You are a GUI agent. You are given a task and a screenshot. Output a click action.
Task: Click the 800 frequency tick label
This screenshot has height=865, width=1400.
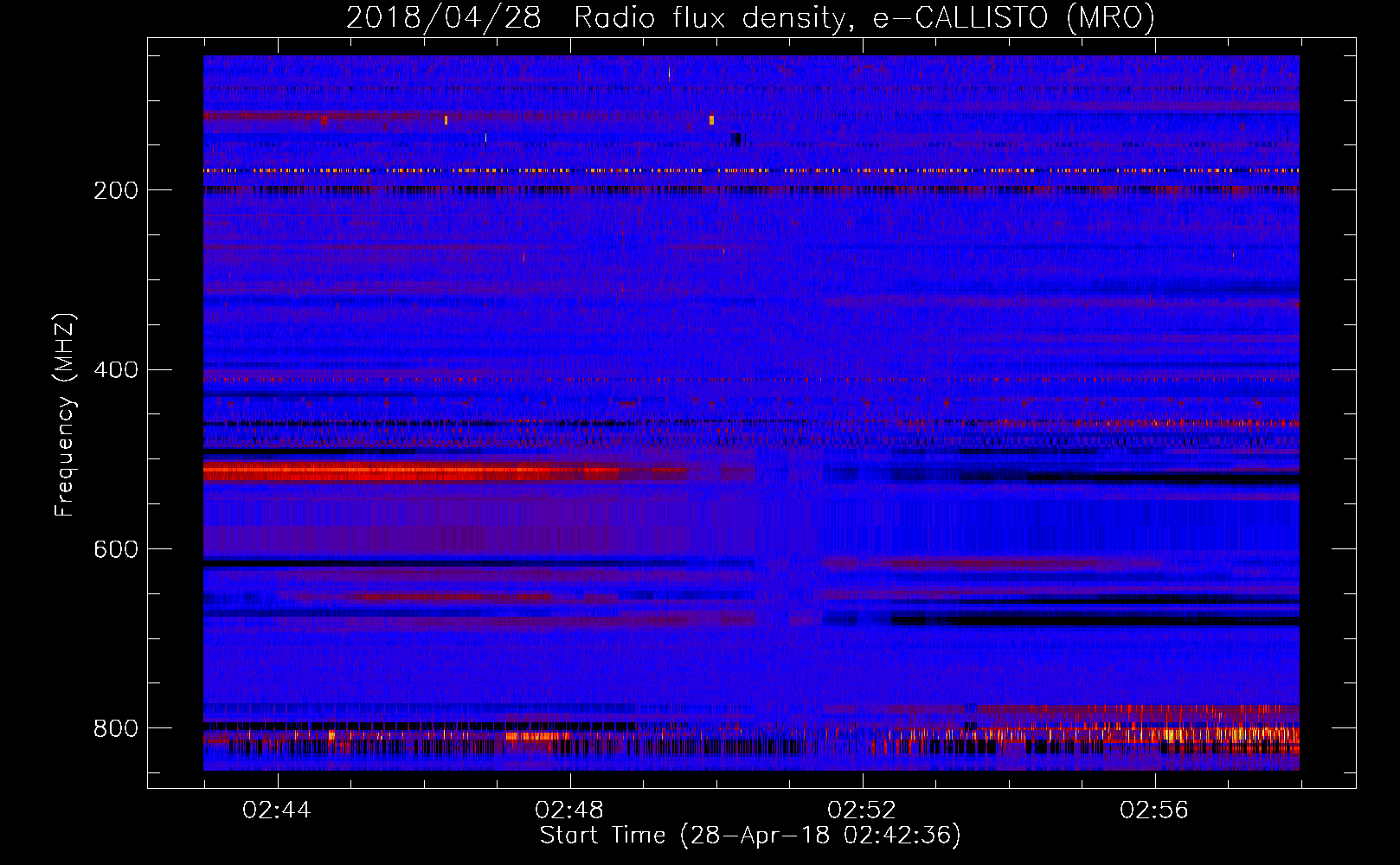(x=116, y=728)
